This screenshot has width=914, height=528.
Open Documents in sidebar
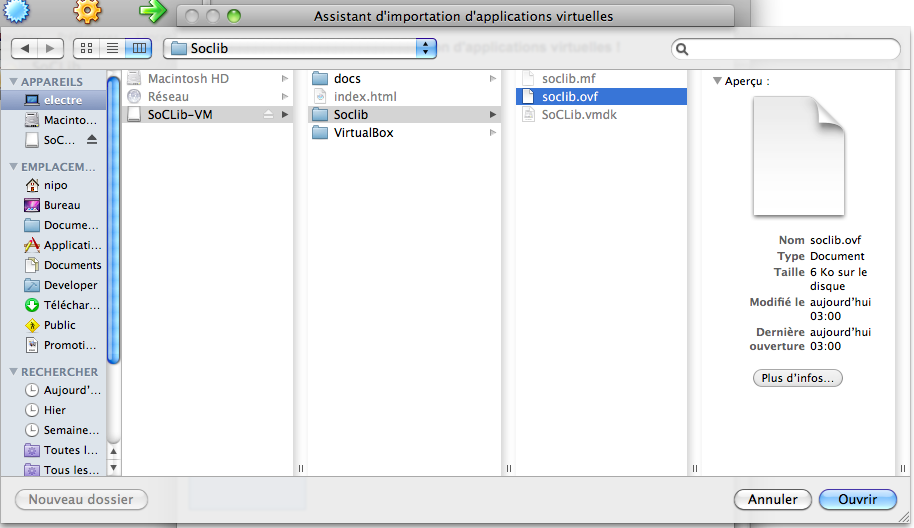click(x=54, y=265)
